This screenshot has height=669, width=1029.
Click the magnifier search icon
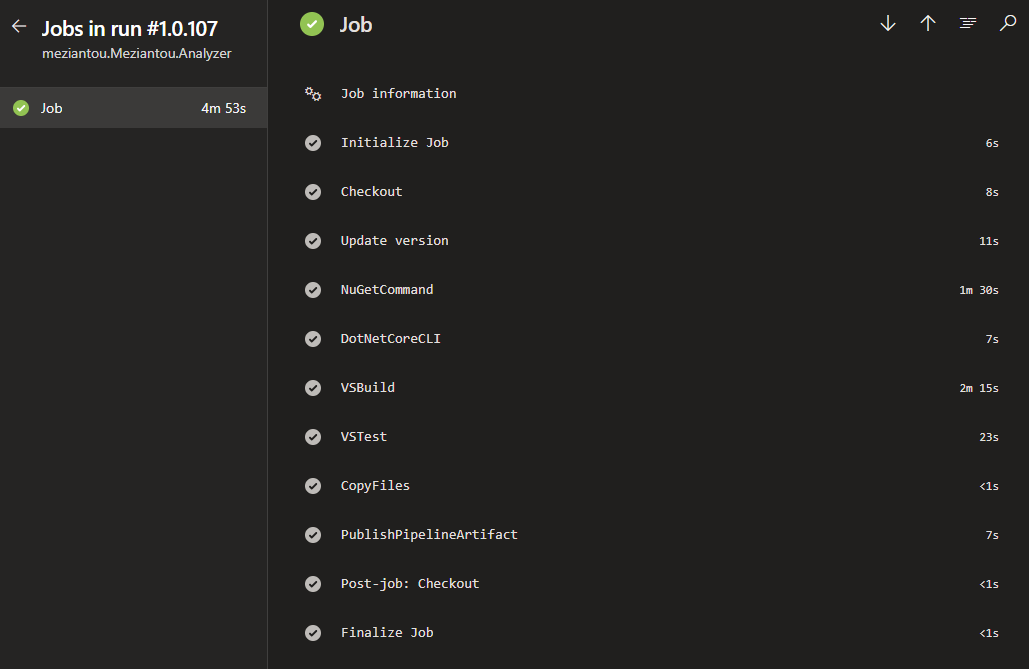pyautogui.click(x=1008, y=24)
